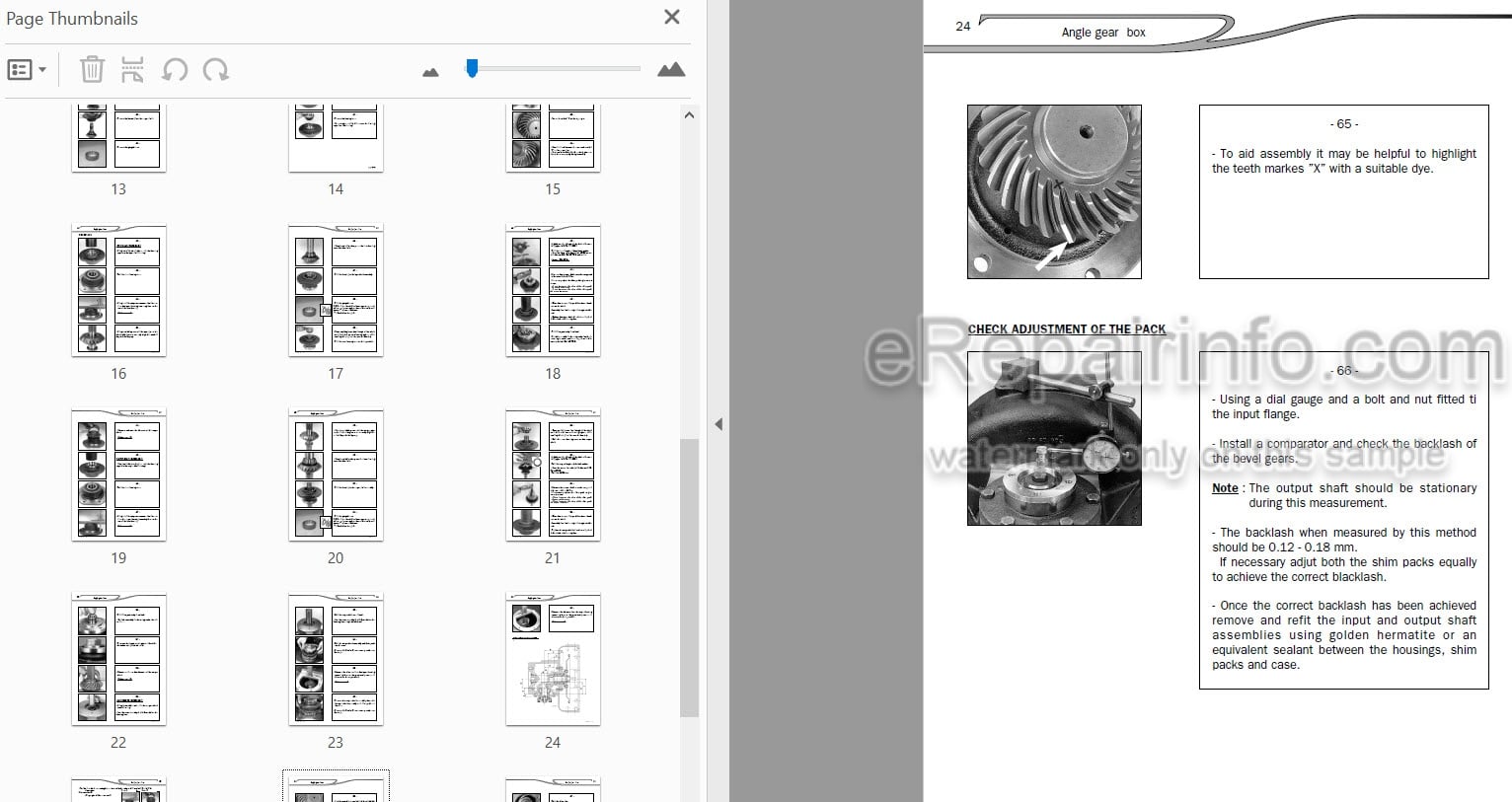
Task: Click the gear teeth photo in step 65
Action: click(x=1054, y=191)
